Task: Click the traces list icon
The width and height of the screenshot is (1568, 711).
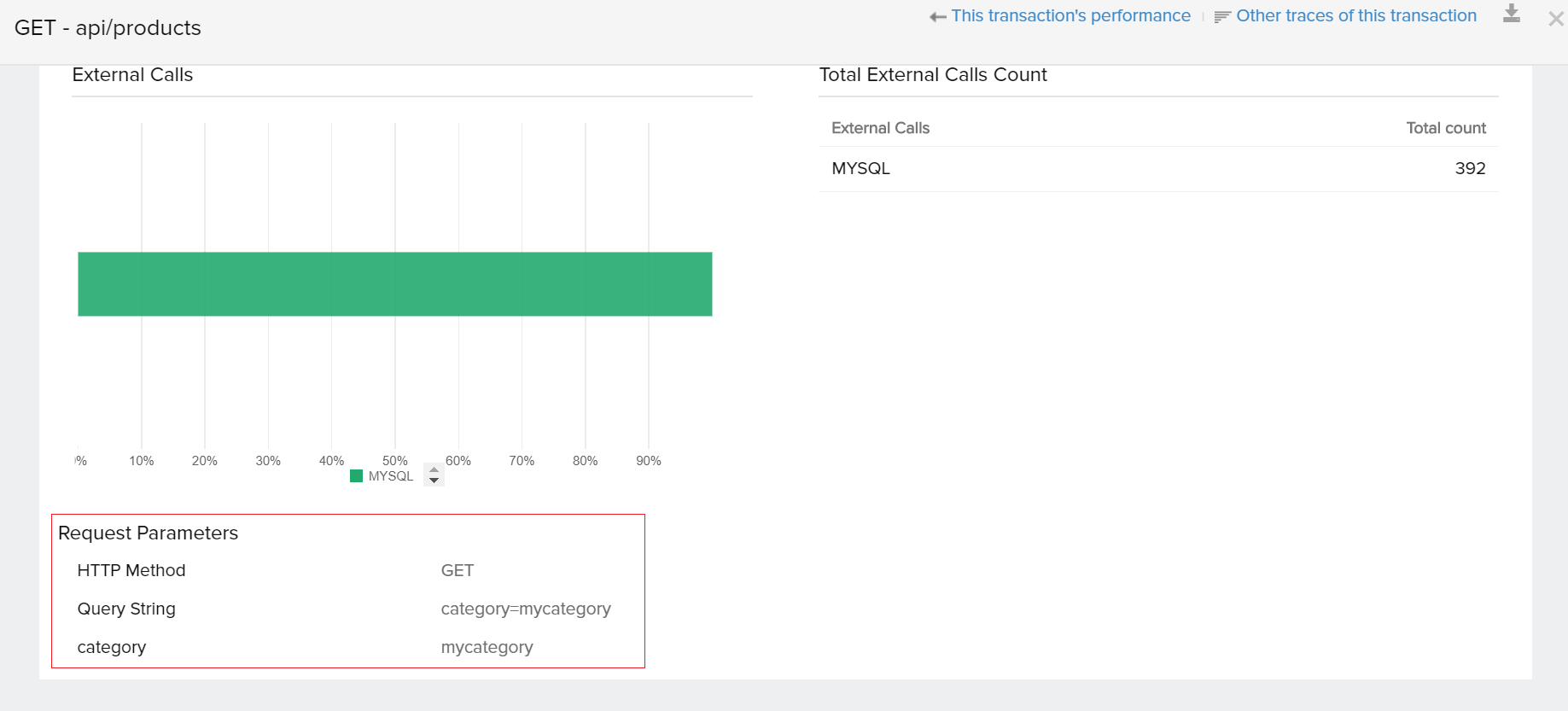Action: (x=1222, y=17)
